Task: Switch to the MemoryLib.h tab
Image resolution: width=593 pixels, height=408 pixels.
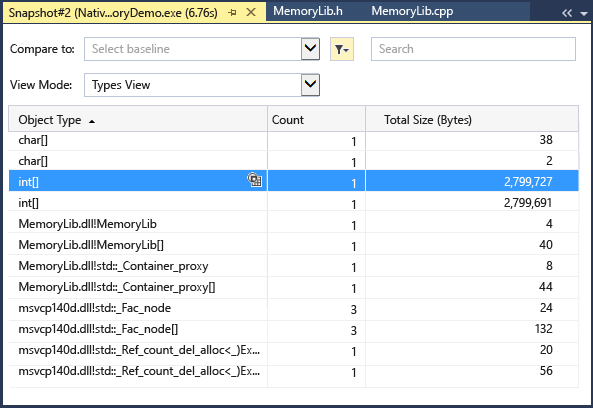Action: (308, 11)
